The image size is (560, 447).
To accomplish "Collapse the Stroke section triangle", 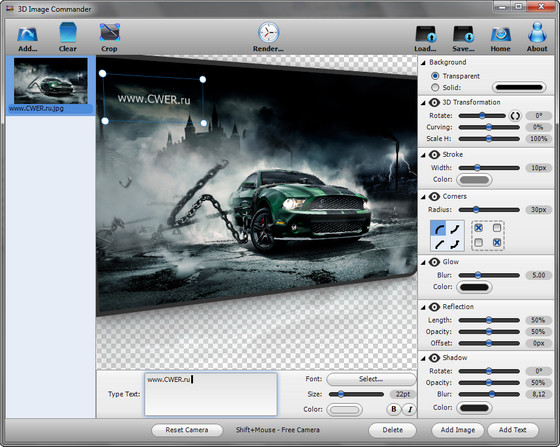I will click(x=423, y=155).
